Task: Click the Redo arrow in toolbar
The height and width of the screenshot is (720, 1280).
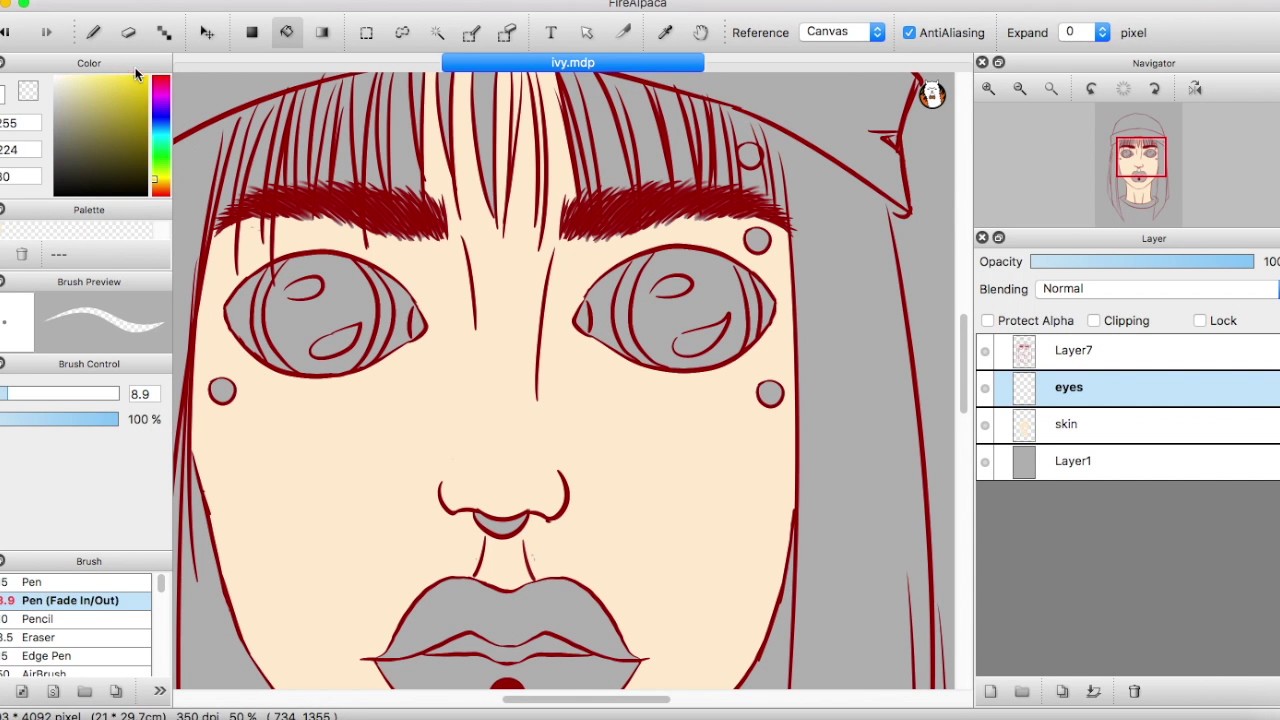Action: [x=46, y=33]
